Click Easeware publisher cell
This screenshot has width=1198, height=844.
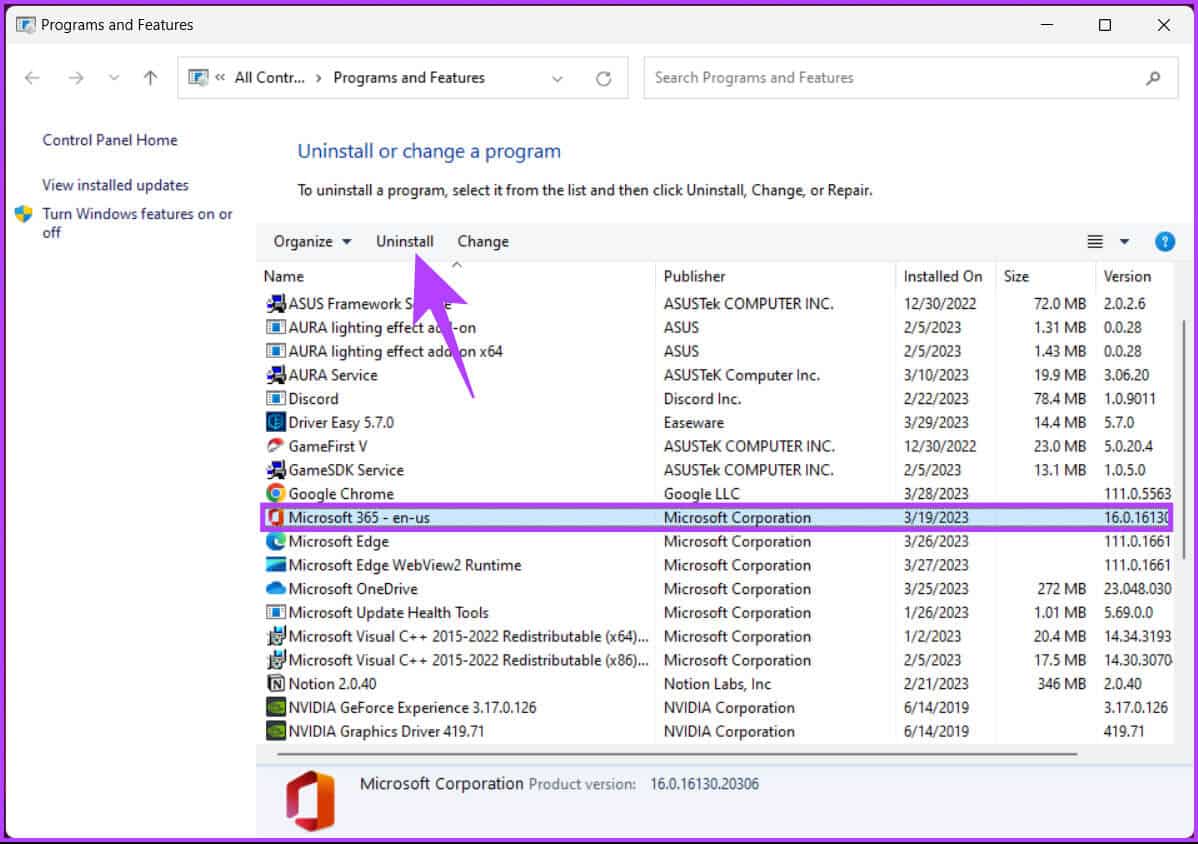[694, 422]
